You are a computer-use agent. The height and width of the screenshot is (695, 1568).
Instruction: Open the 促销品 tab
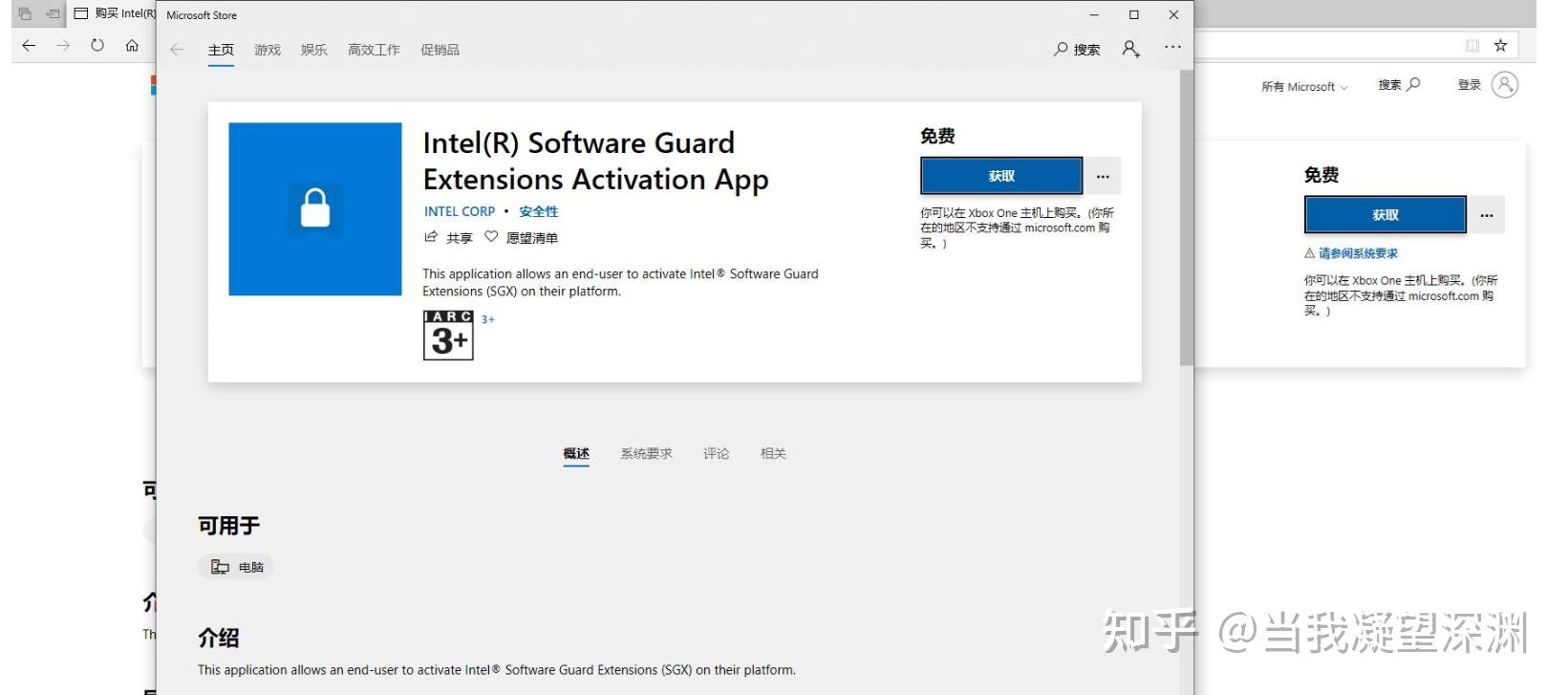tap(440, 50)
